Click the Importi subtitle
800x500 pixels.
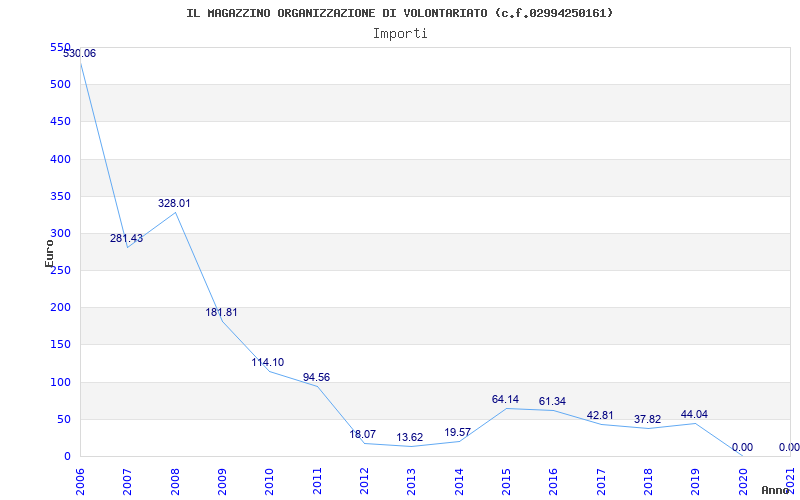point(400,34)
